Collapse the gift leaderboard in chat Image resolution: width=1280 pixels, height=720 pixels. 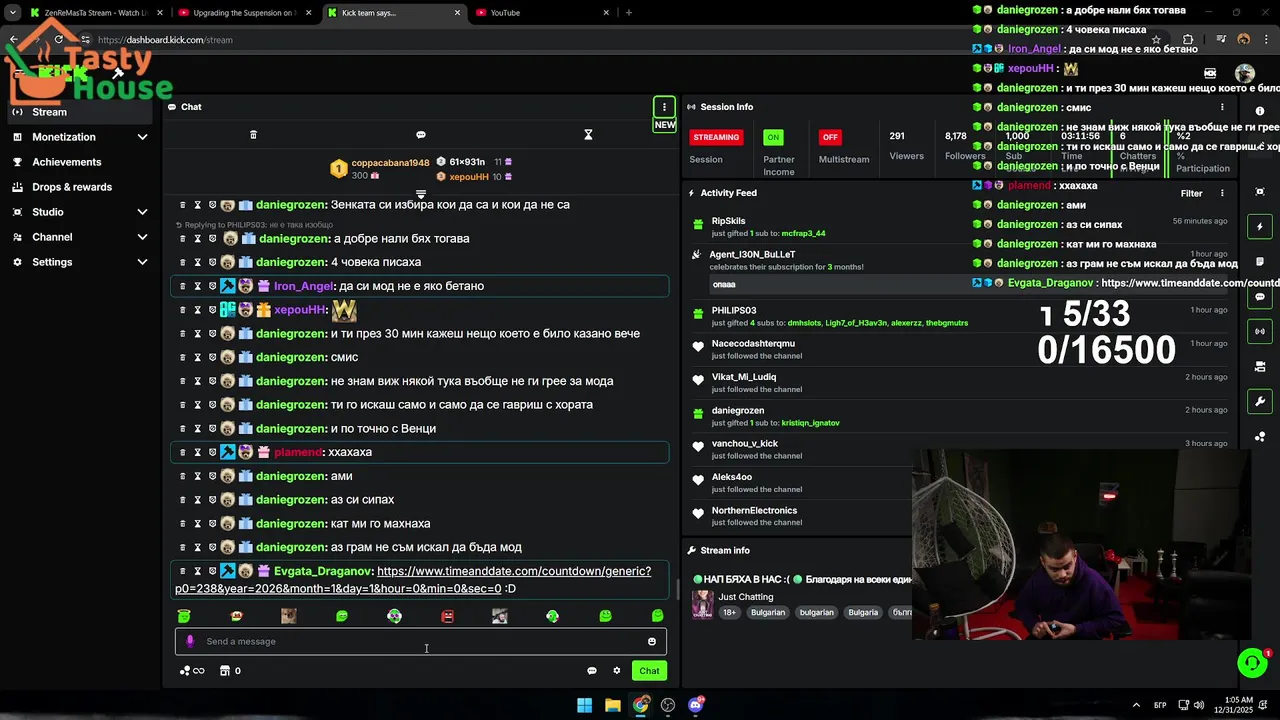point(421,194)
